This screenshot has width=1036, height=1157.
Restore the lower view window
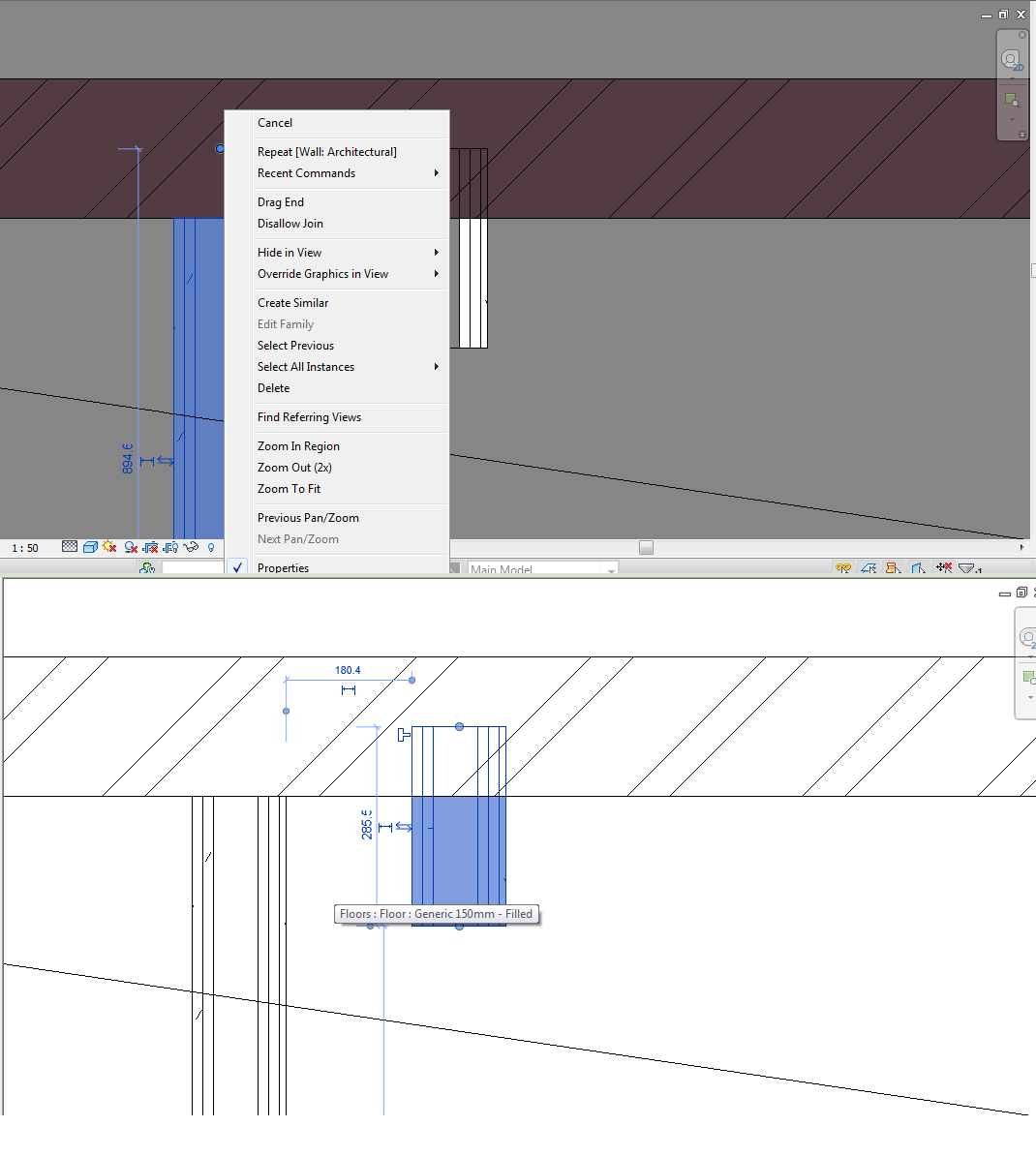coord(1022,593)
